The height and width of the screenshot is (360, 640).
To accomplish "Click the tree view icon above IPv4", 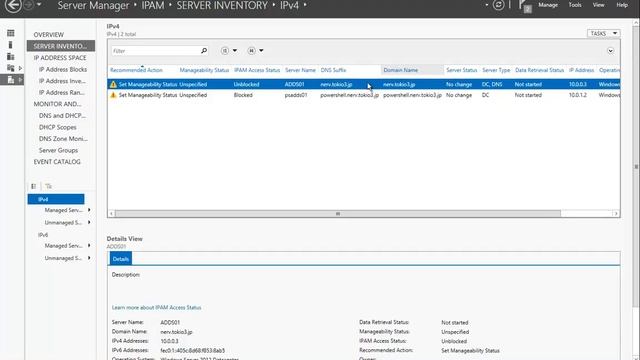I will (33, 186).
